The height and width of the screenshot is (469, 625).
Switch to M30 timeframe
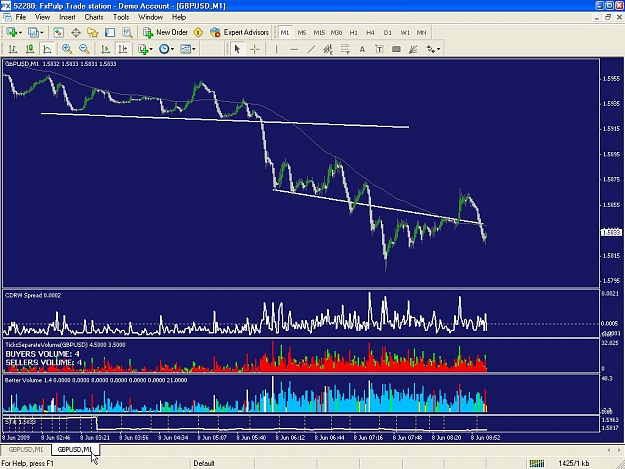tap(336, 33)
